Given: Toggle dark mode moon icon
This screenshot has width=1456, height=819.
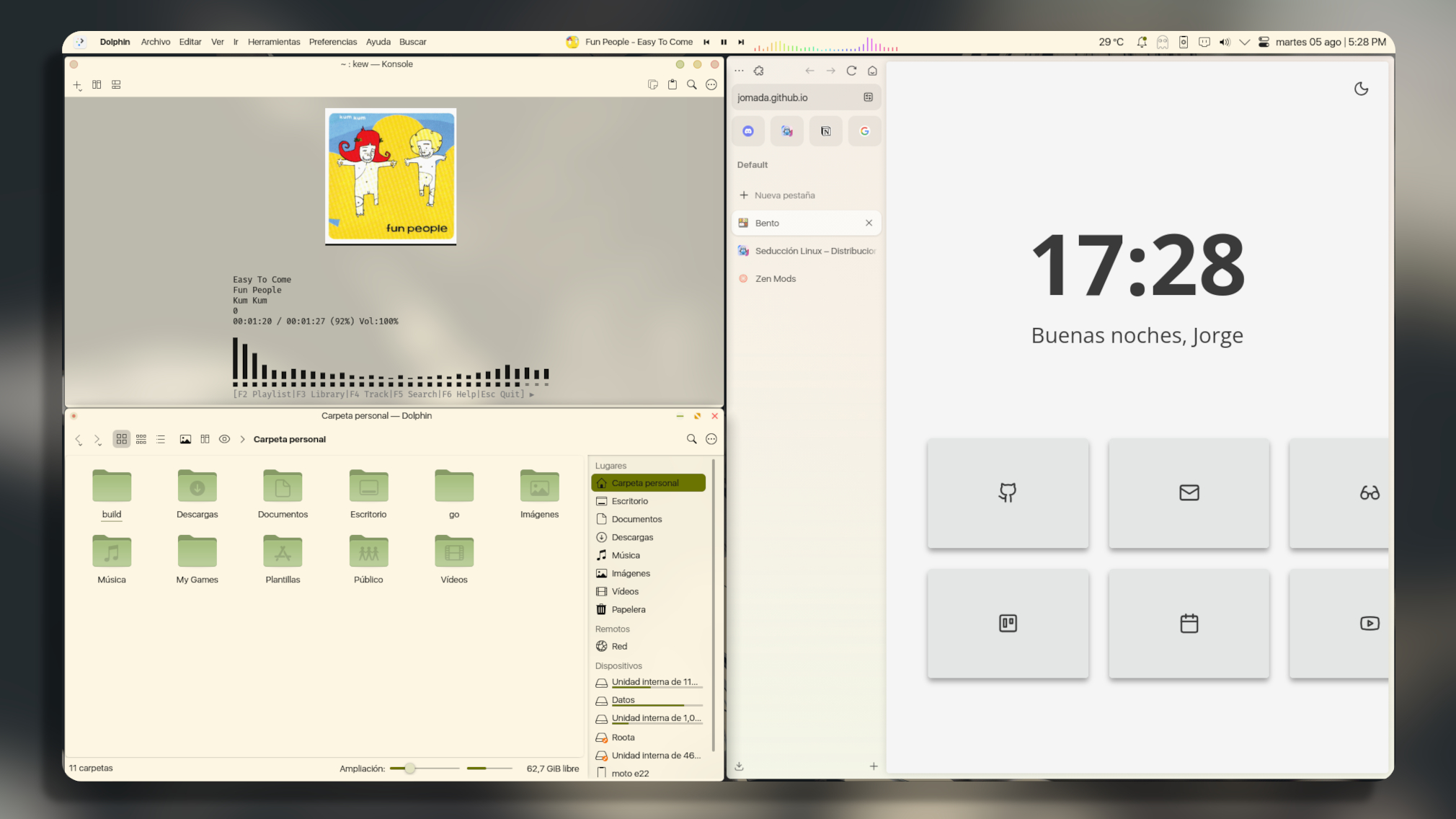Looking at the screenshot, I should tap(1362, 89).
